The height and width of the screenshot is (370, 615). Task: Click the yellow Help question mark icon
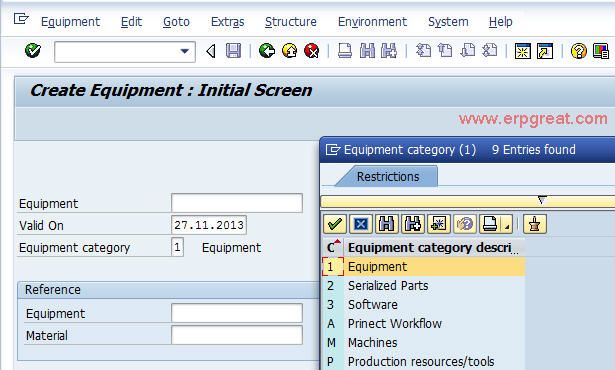coord(579,51)
